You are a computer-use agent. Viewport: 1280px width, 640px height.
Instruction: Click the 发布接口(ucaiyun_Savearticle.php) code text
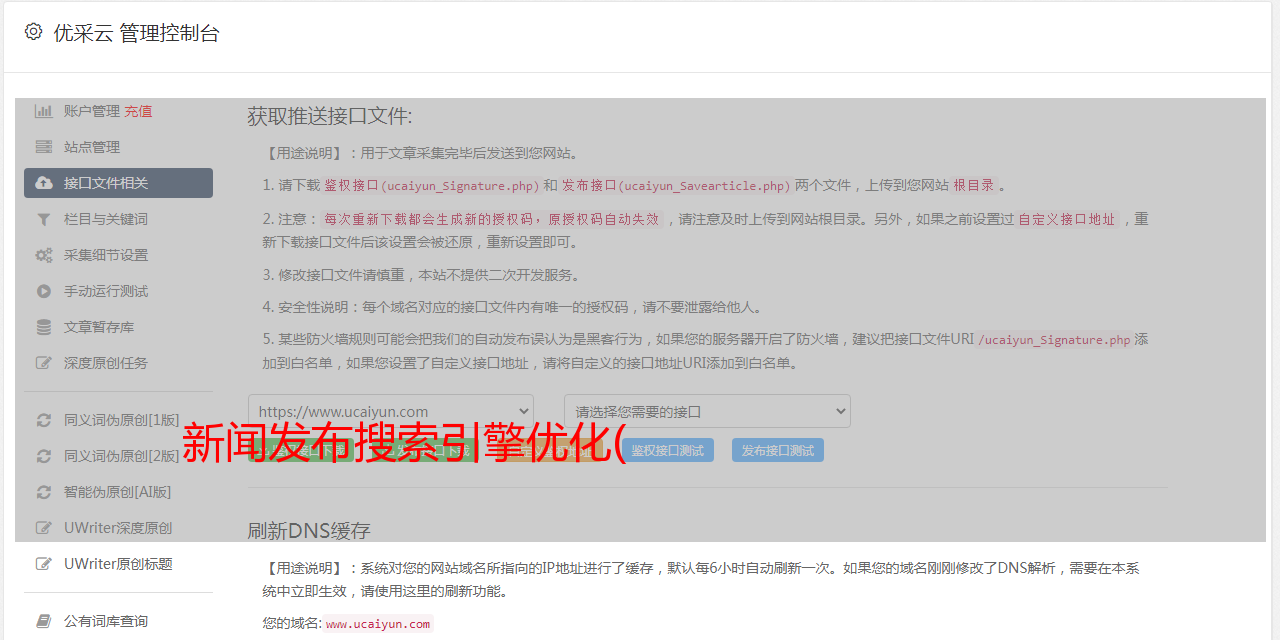676,185
